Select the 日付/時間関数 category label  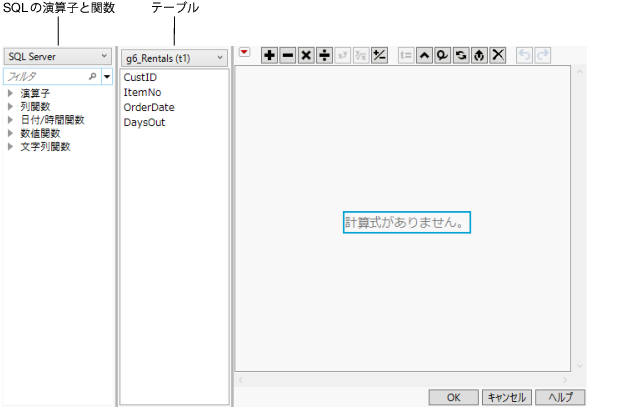click(x=53, y=120)
